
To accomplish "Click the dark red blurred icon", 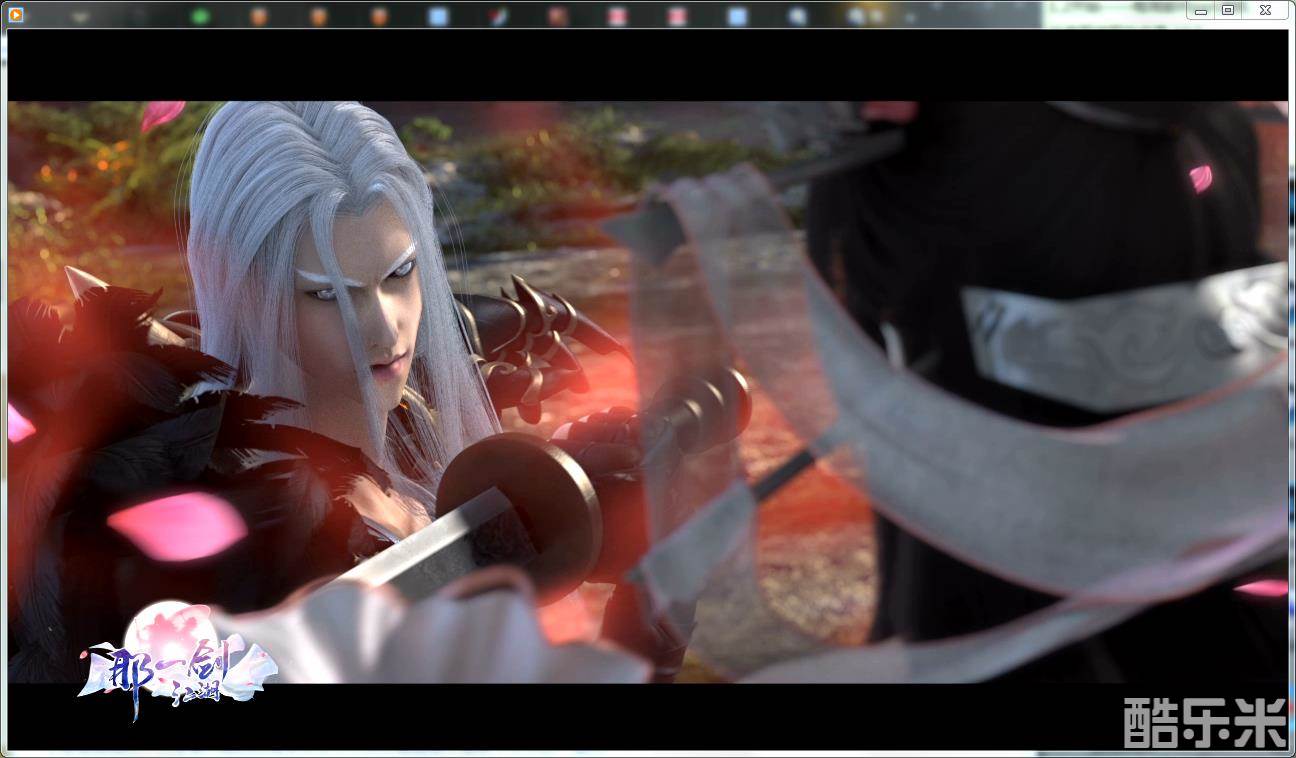I will 558,16.
